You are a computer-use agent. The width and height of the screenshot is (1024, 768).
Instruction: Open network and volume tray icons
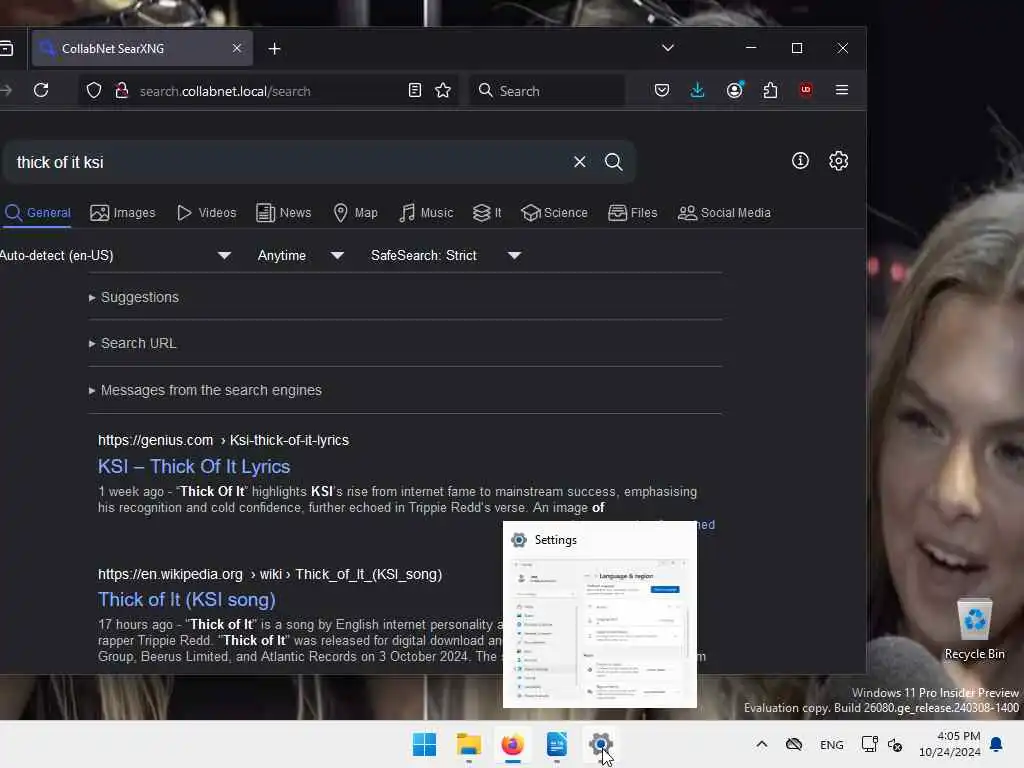(882, 744)
